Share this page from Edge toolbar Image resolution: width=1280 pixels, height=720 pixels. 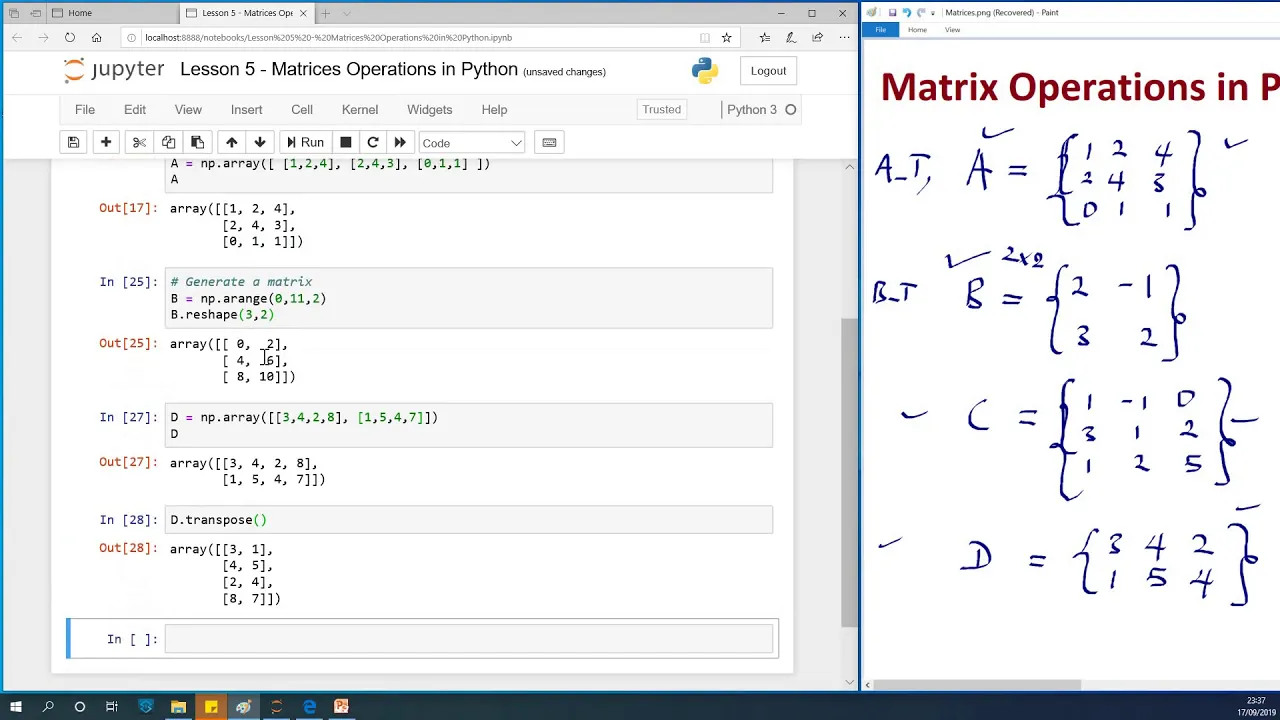817,37
